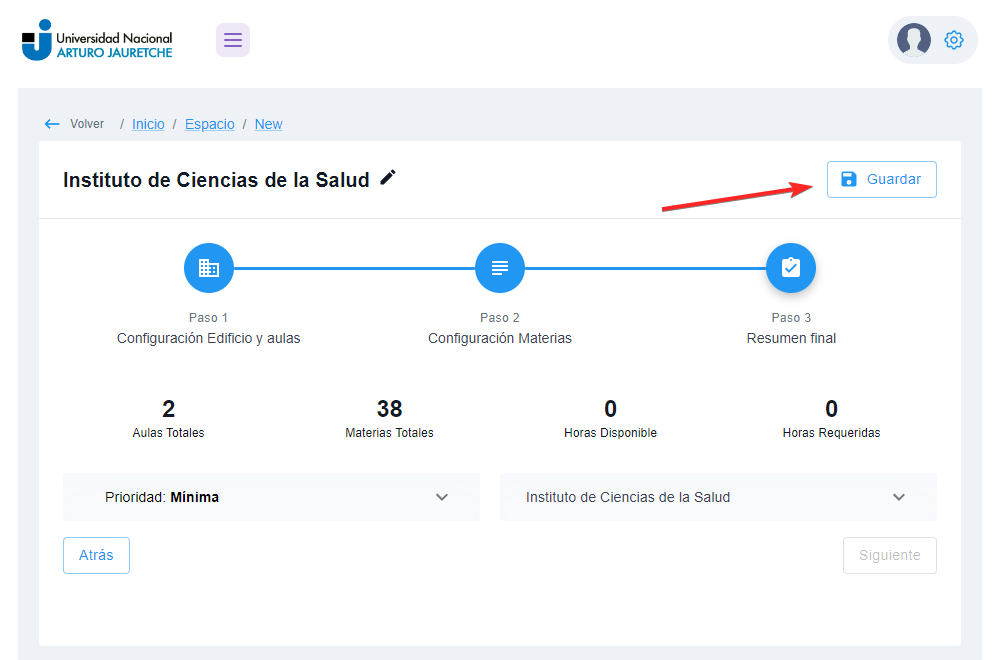
Task: Click Paso 2 Materias step icon
Action: [x=500, y=268]
